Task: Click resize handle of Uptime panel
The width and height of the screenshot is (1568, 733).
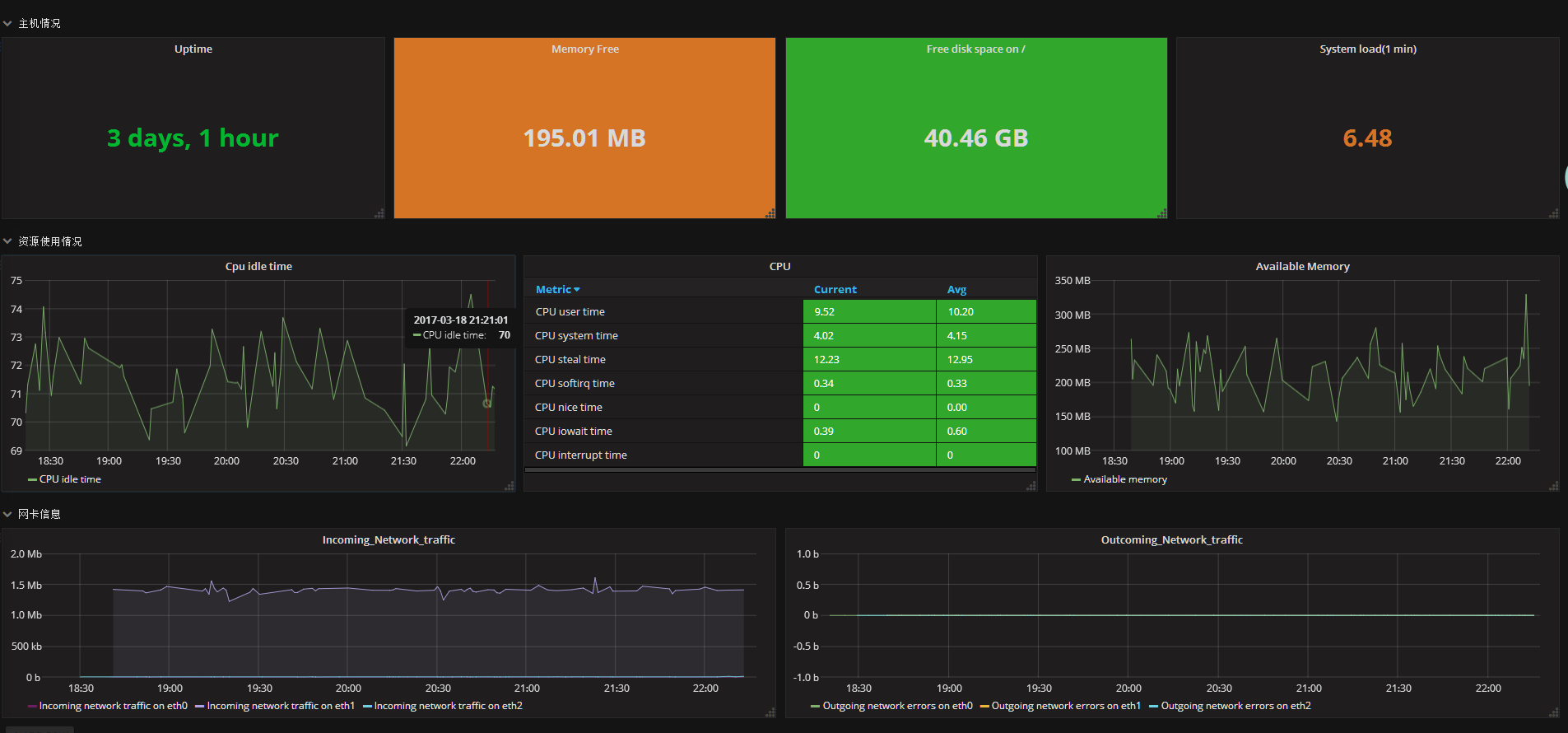Action: coord(379,213)
